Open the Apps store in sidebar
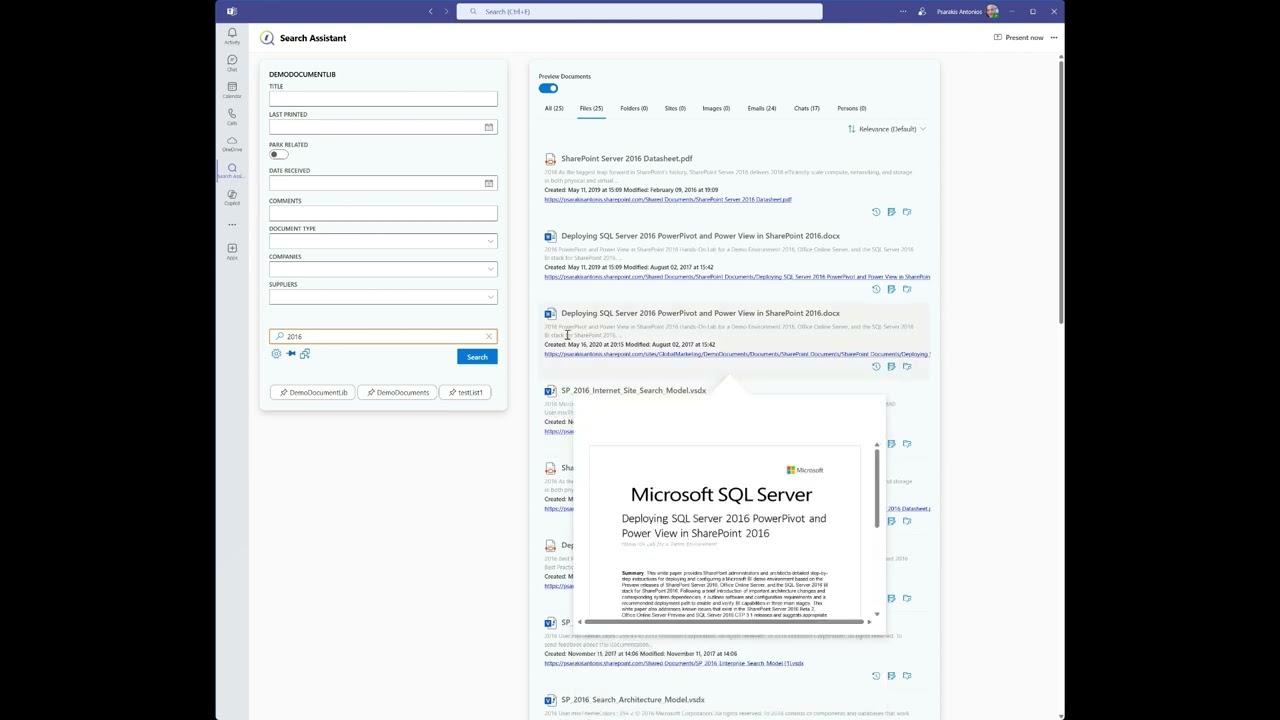This screenshot has width=1280, height=720. (x=232, y=251)
